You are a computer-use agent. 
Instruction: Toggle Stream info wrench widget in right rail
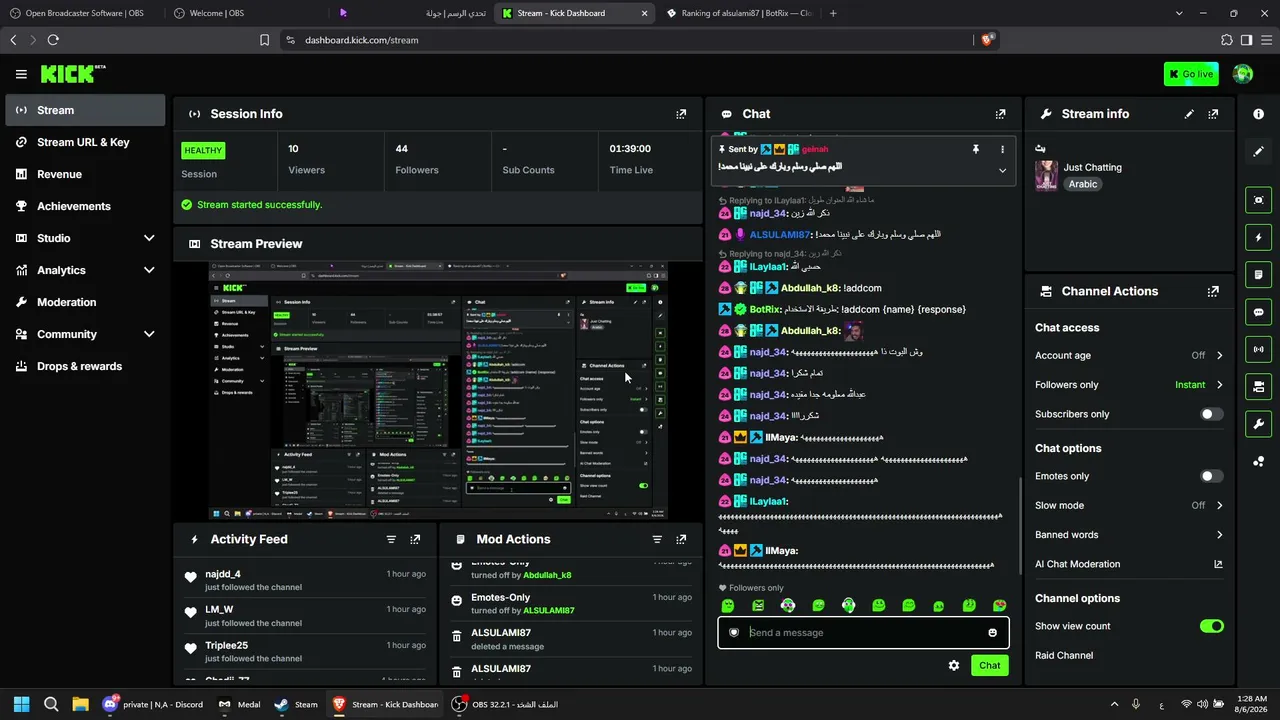point(1258,423)
